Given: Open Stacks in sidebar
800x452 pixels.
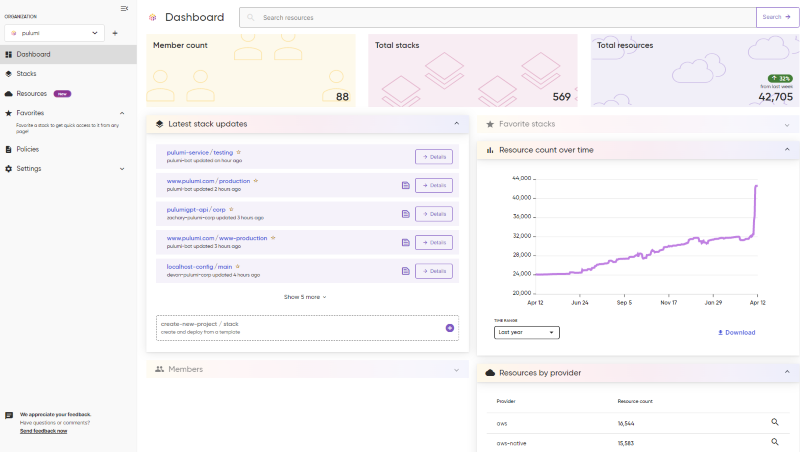Looking at the screenshot, I should (26, 73).
